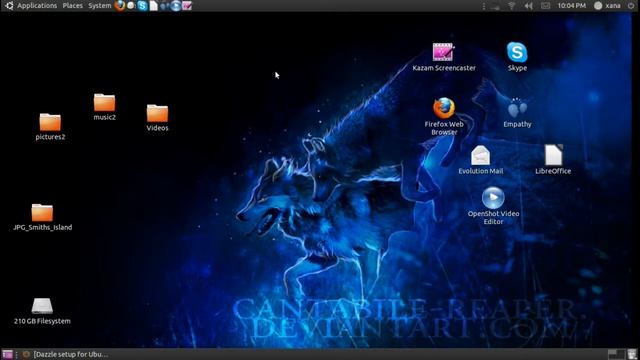Click the white document launcher in top panel
Screen dimensions: 640x360
point(153,6)
